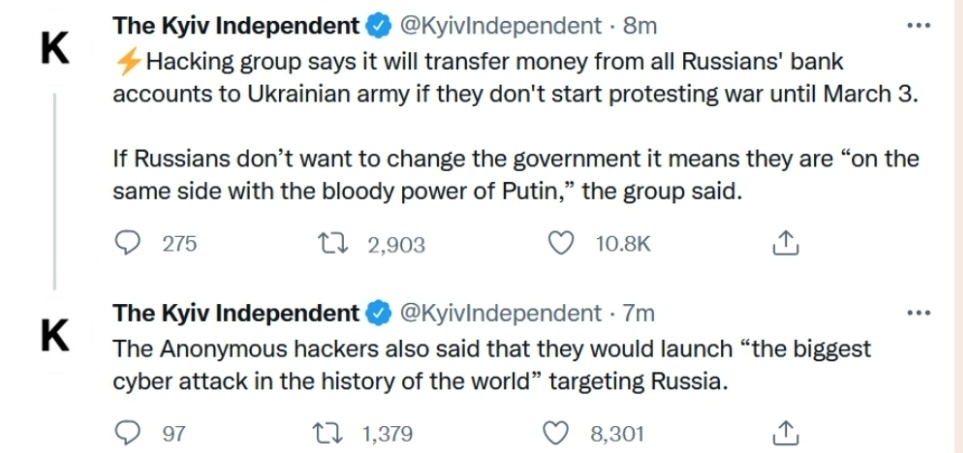Retweet the hacking group tweet
Image resolution: width=963 pixels, height=453 pixels.
(x=325, y=244)
